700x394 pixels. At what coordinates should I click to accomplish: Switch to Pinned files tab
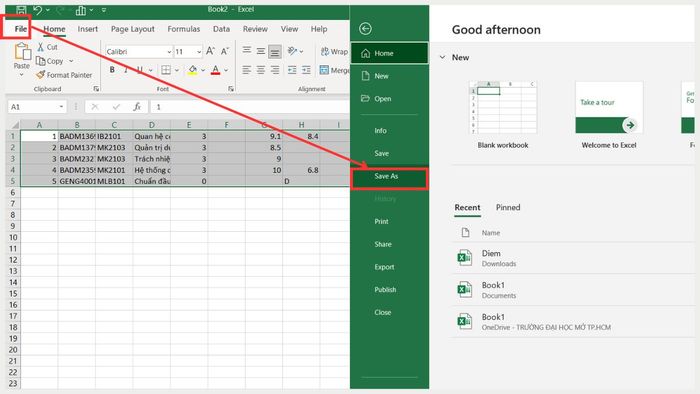[x=508, y=207]
